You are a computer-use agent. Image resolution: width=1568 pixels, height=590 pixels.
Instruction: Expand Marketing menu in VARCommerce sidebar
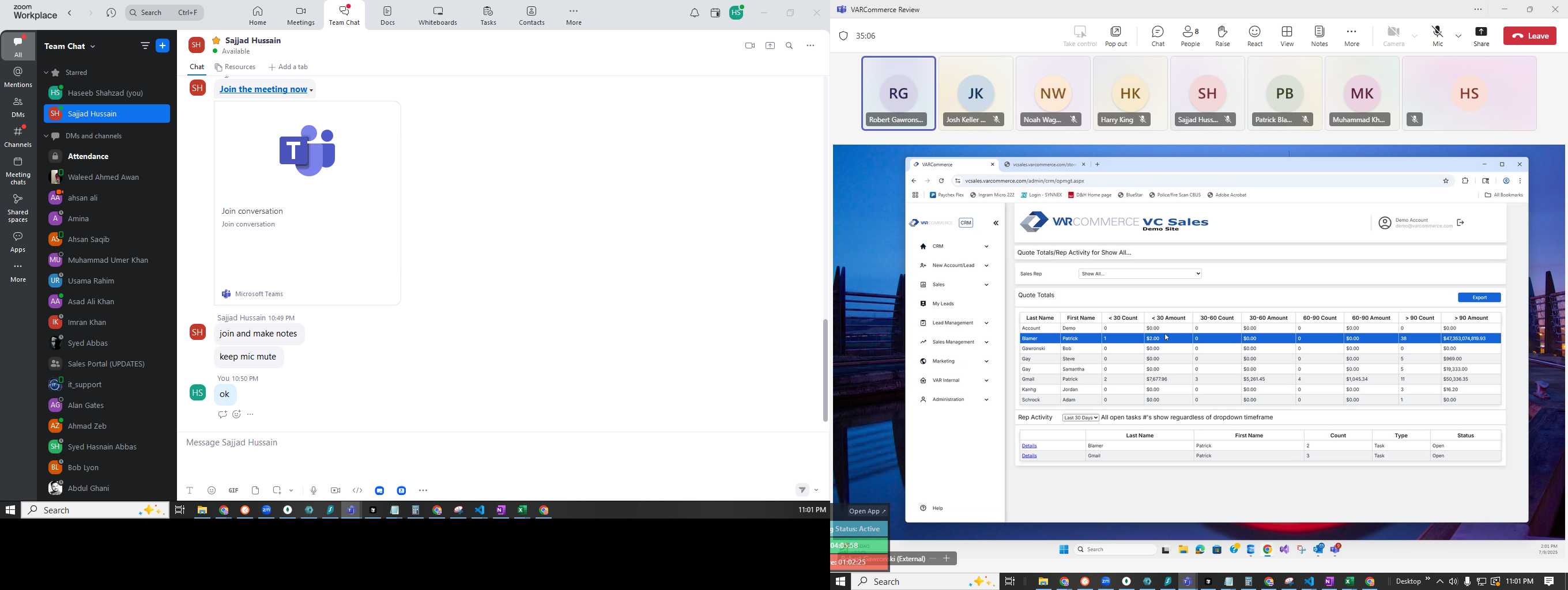point(953,361)
